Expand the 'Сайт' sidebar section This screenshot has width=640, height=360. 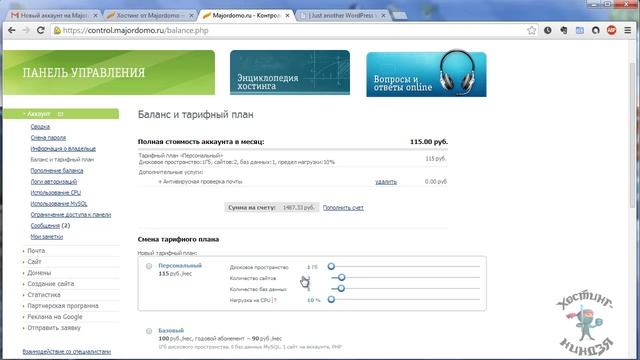point(34,262)
